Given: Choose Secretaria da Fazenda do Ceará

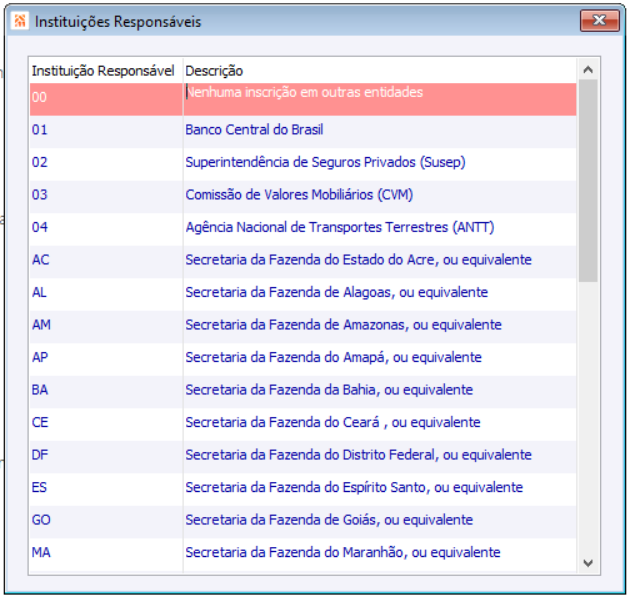Looking at the screenshot, I should click(380, 423).
